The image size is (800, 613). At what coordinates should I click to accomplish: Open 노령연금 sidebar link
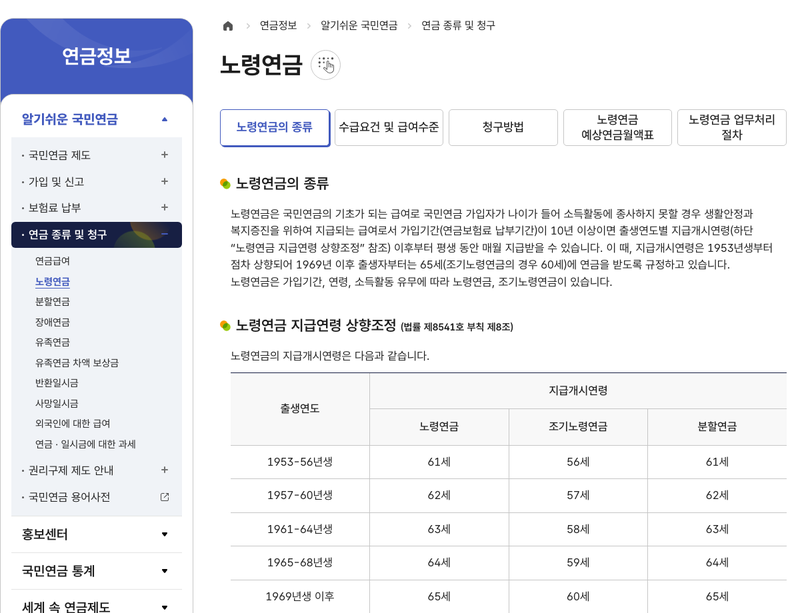pyautogui.click(x=53, y=281)
